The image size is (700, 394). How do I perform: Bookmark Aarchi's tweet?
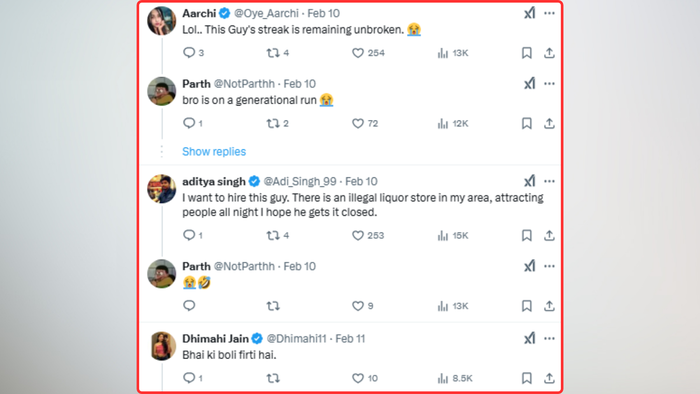527,53
